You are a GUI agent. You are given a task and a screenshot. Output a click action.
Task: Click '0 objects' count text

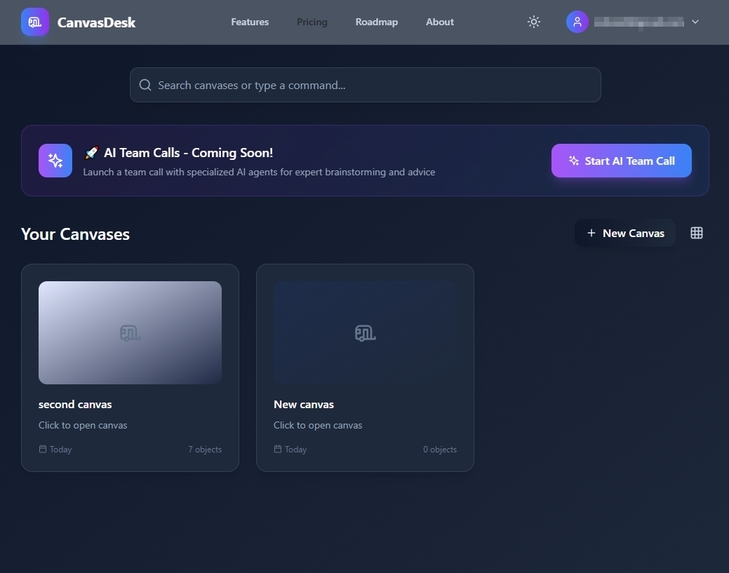point(440,449)
